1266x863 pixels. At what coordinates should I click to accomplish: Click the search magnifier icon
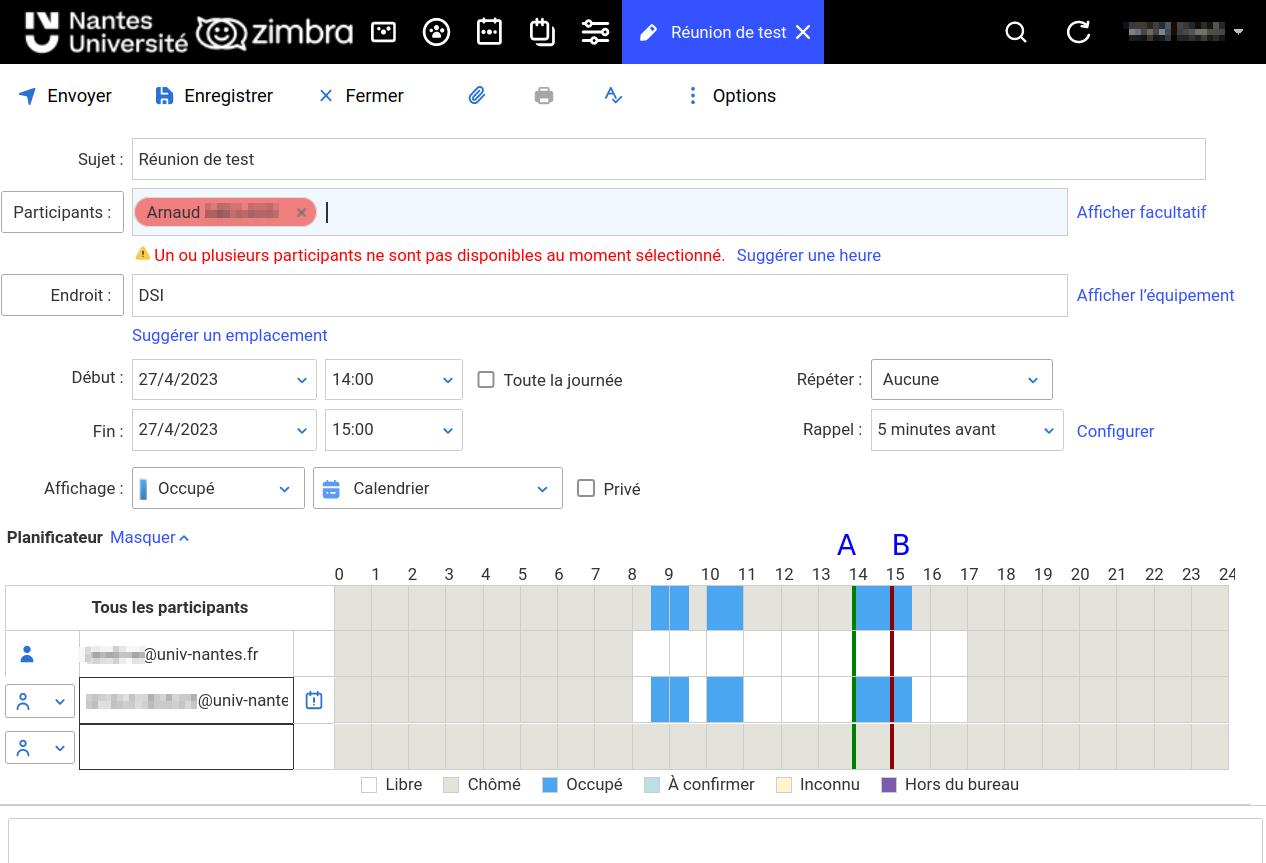click(x=1016, y=32)
